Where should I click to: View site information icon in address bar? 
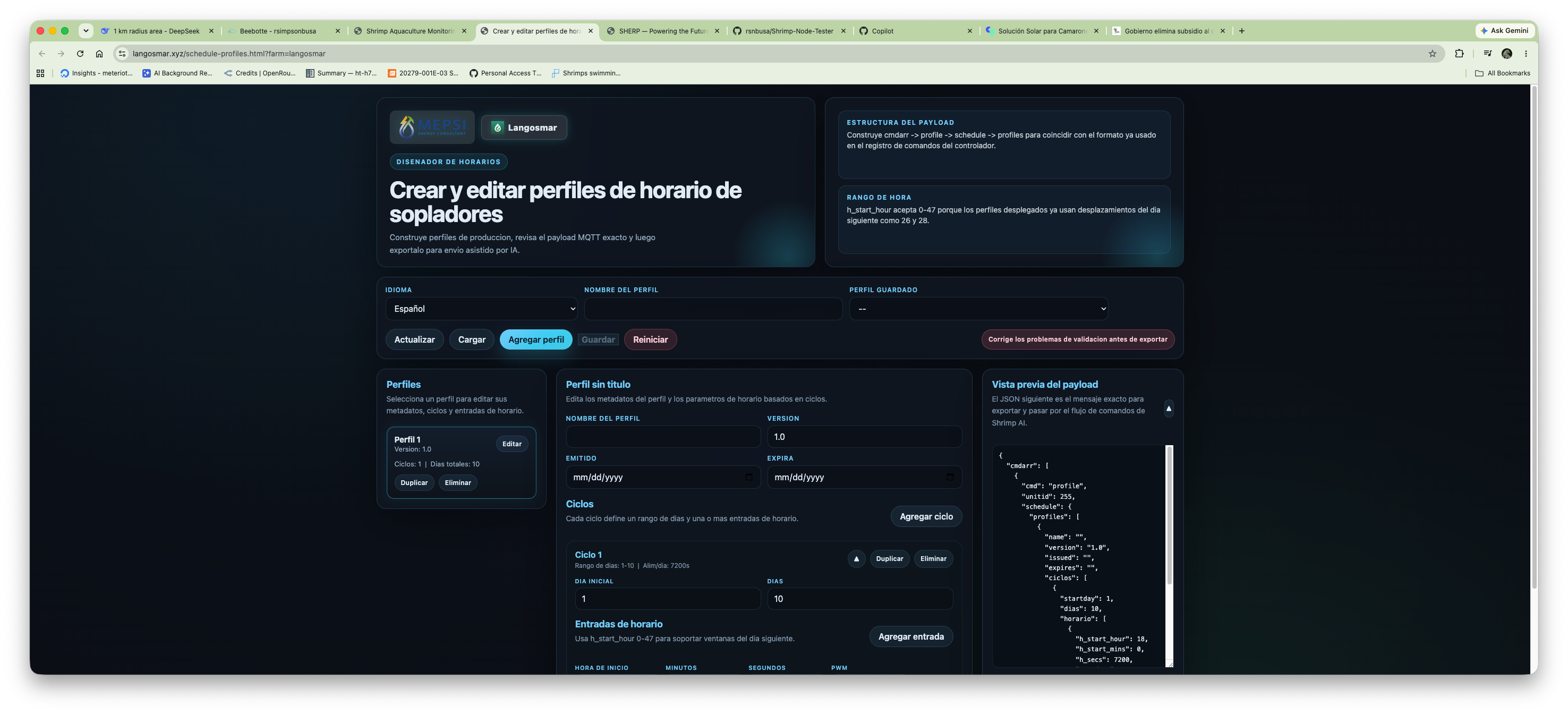122,54
